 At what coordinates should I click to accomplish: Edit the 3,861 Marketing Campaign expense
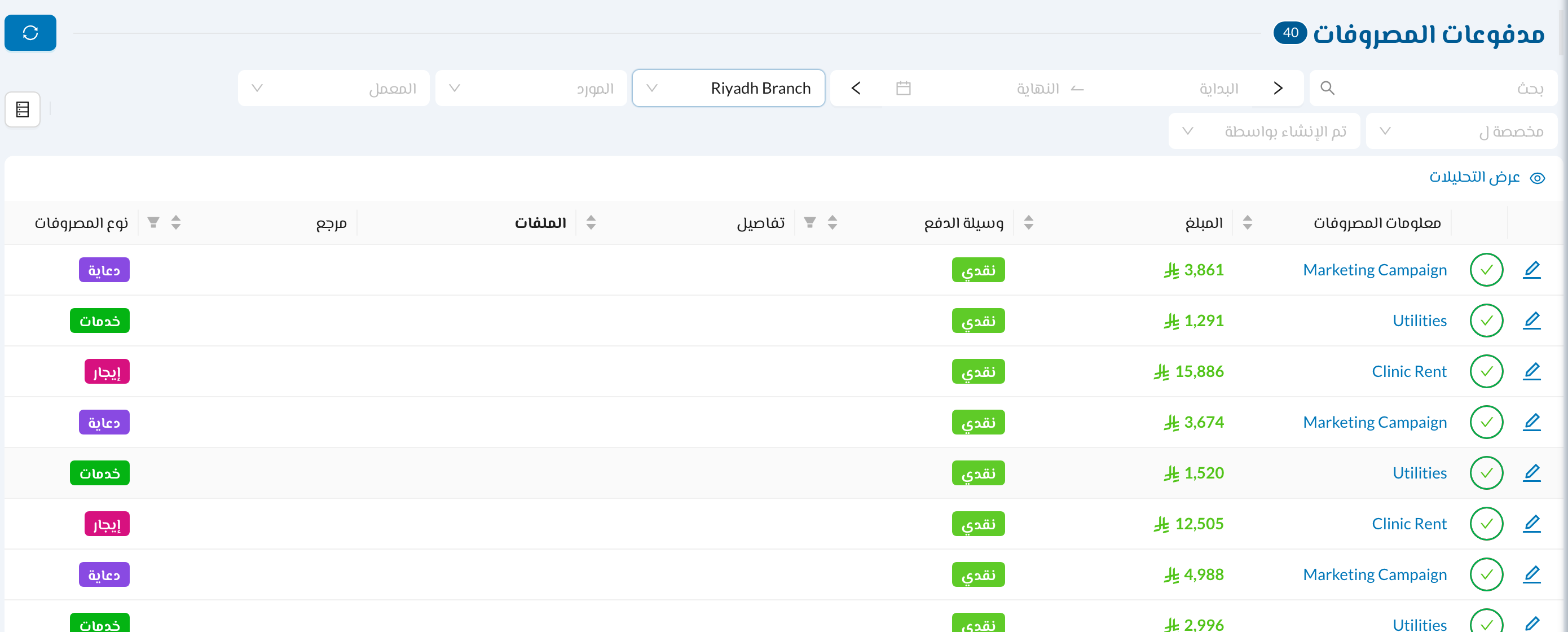point(1531,270)
